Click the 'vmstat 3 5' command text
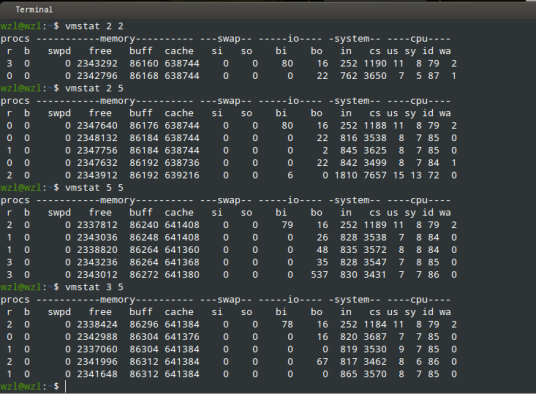This screenshot has width=536, height=394. 94,287
